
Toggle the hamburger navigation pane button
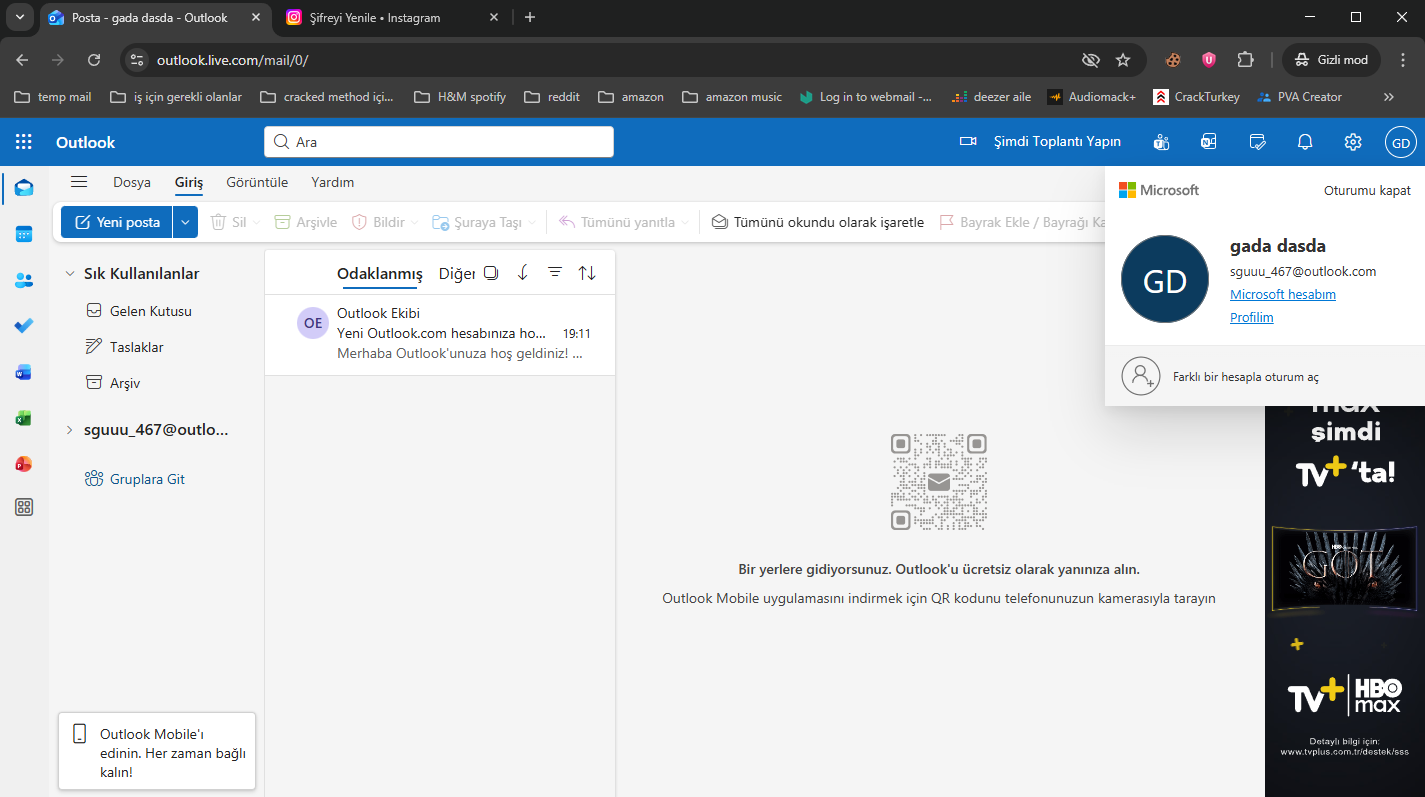(x=79, y=181)
